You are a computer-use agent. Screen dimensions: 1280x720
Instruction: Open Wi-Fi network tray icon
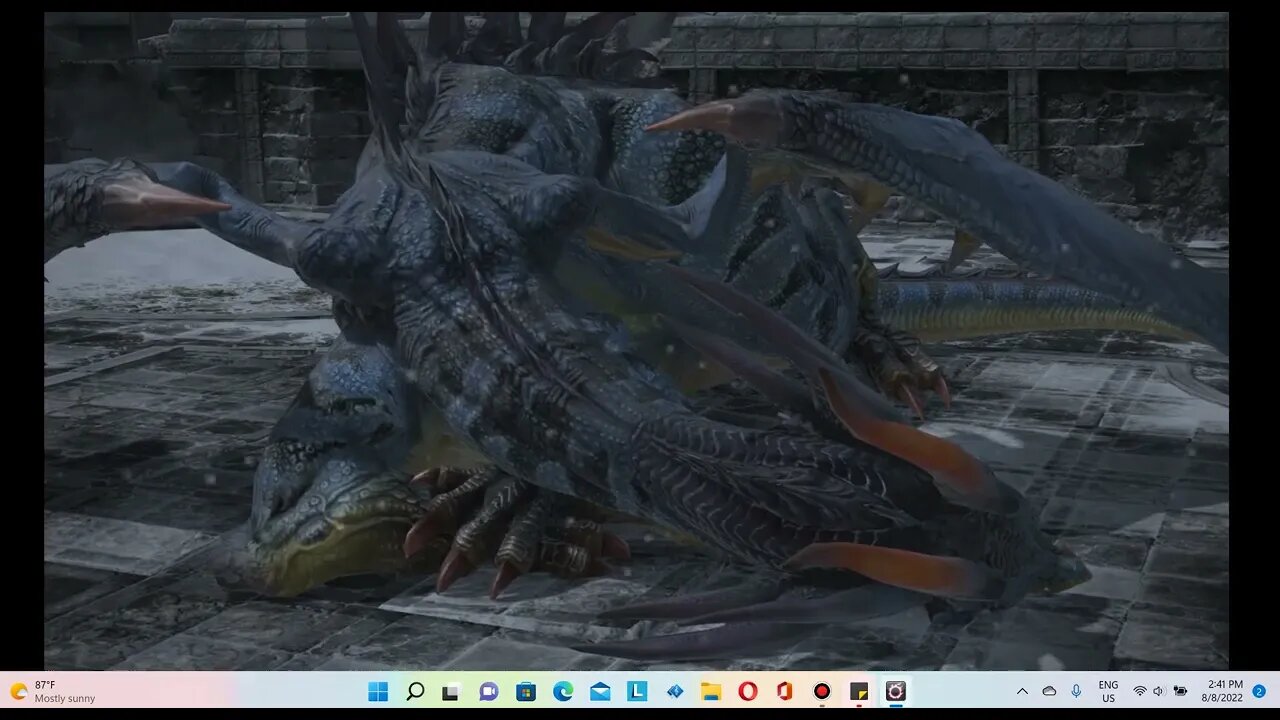click(x=1140, y=691)
